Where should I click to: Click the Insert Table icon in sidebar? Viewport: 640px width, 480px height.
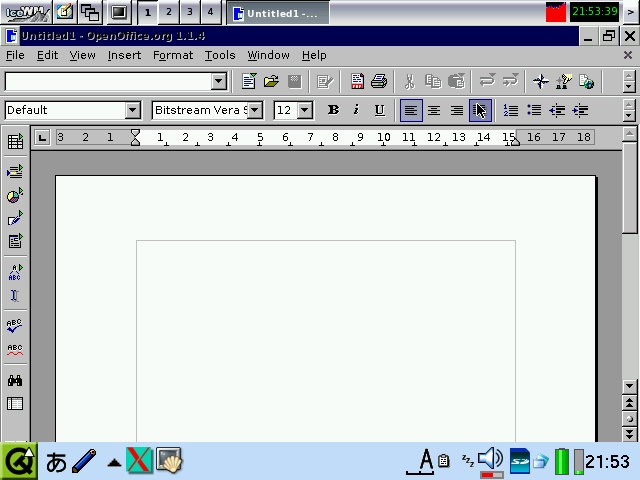(x=15, y=143)
